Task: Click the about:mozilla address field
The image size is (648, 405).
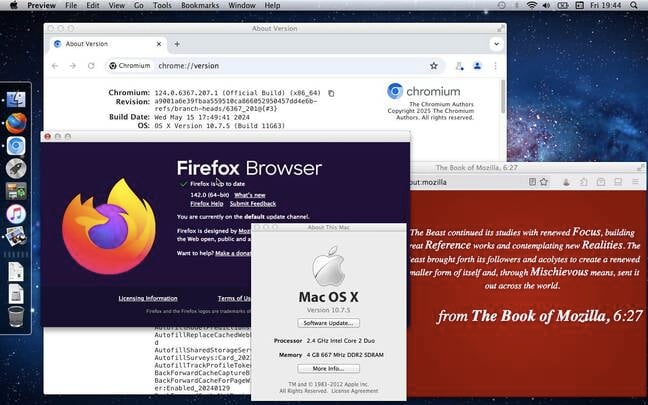Action: pyautogui.click(x=467, y=182)
